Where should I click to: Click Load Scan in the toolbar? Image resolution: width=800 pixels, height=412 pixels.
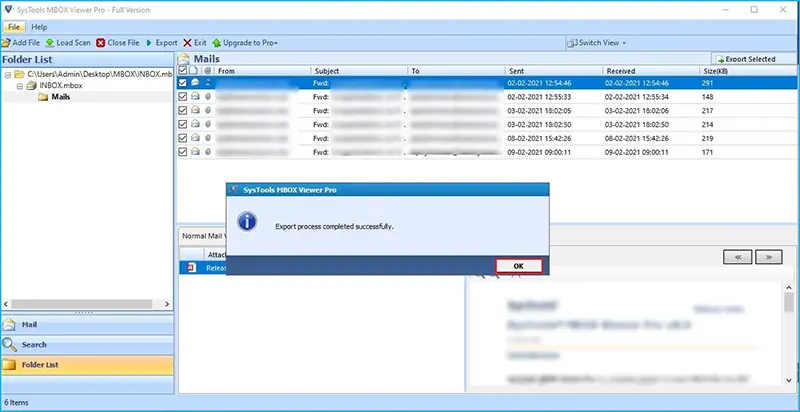pos(68,43)
